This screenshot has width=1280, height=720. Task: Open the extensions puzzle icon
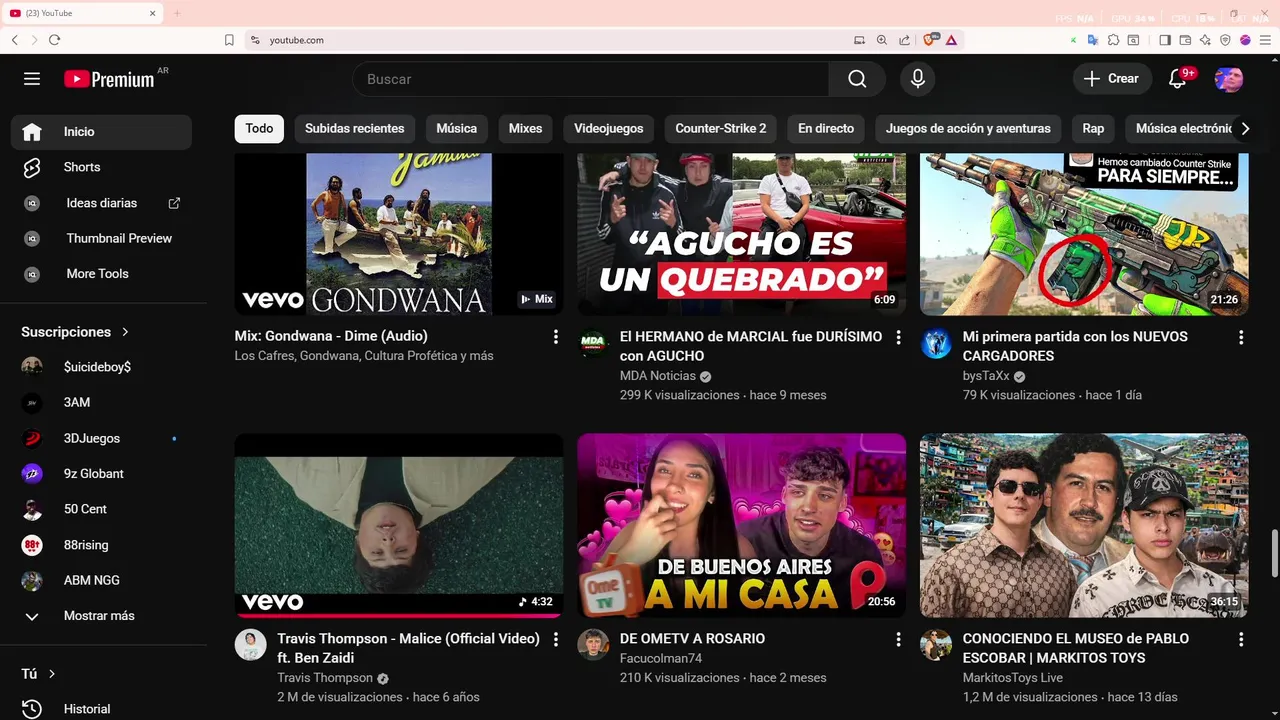pos(1113,40)
